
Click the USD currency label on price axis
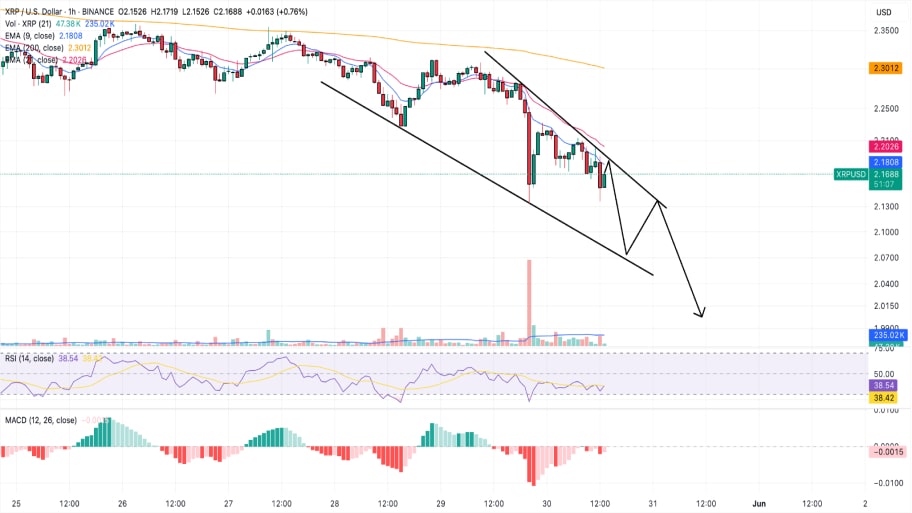click(x=883, y=11)
